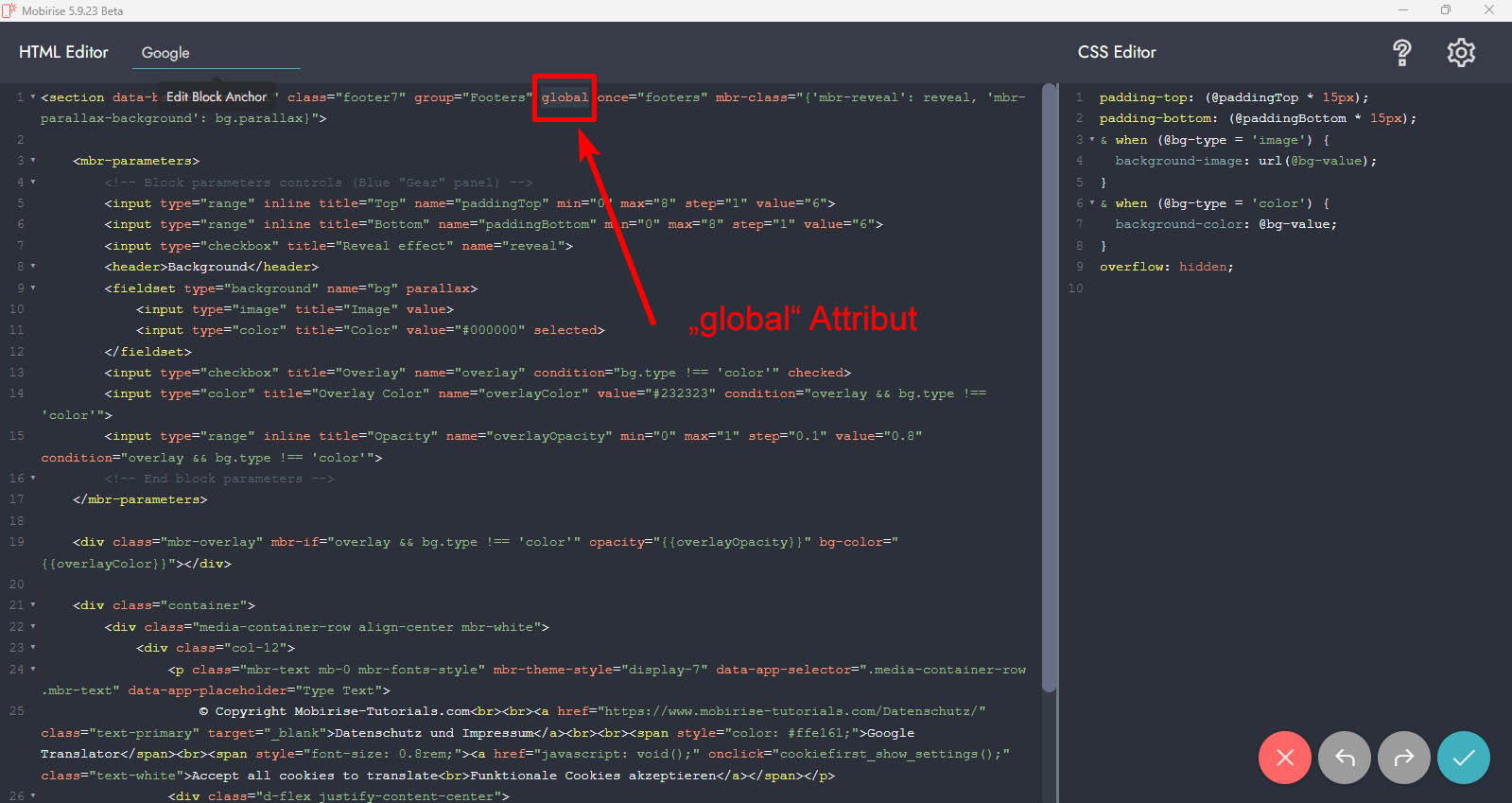
Task: Select the Google tab
Action: pyautogui.click(x=165, y=53)
